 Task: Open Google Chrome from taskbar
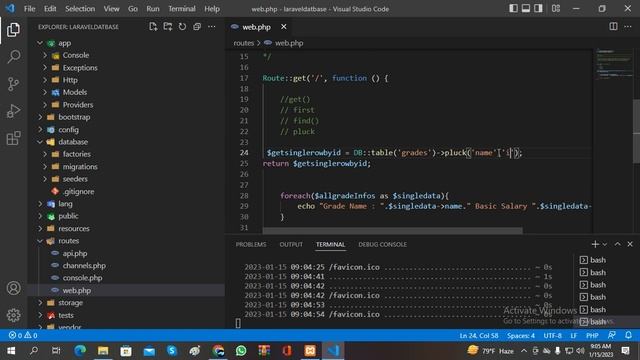(218, 351)
